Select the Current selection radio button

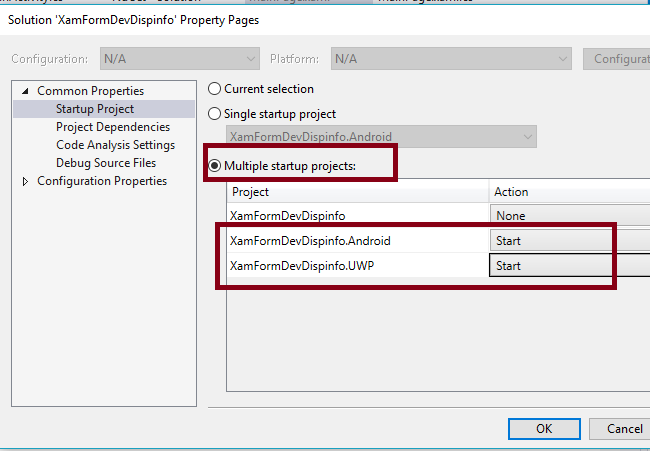click(x=214, y=89)
